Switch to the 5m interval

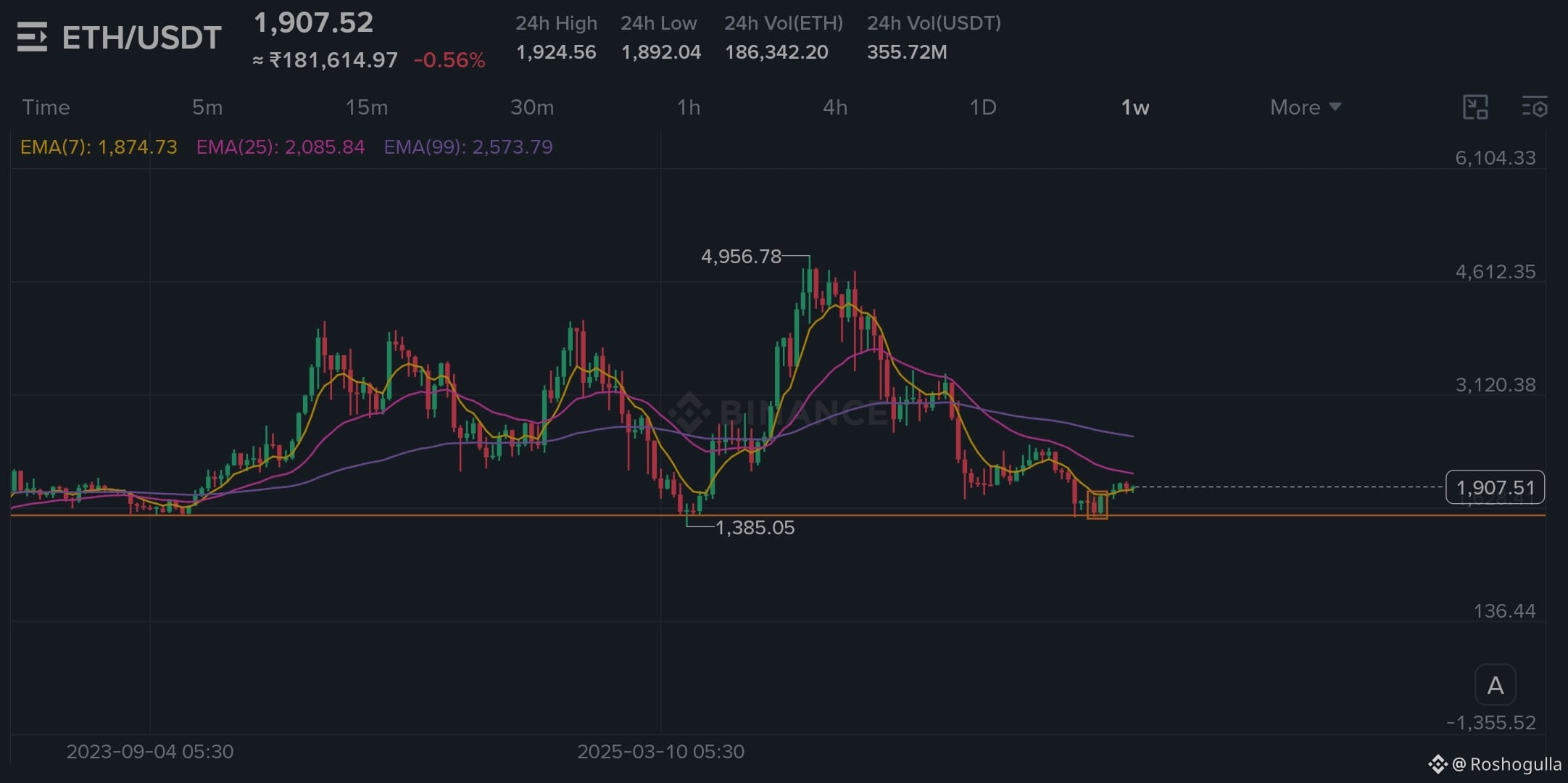click(207, 107)
